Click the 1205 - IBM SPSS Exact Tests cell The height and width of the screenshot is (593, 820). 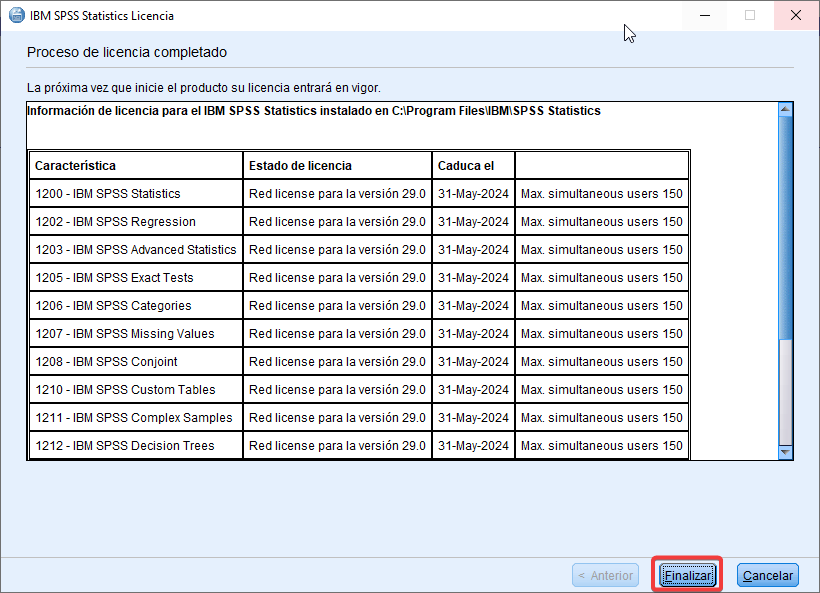click(114, 278)
